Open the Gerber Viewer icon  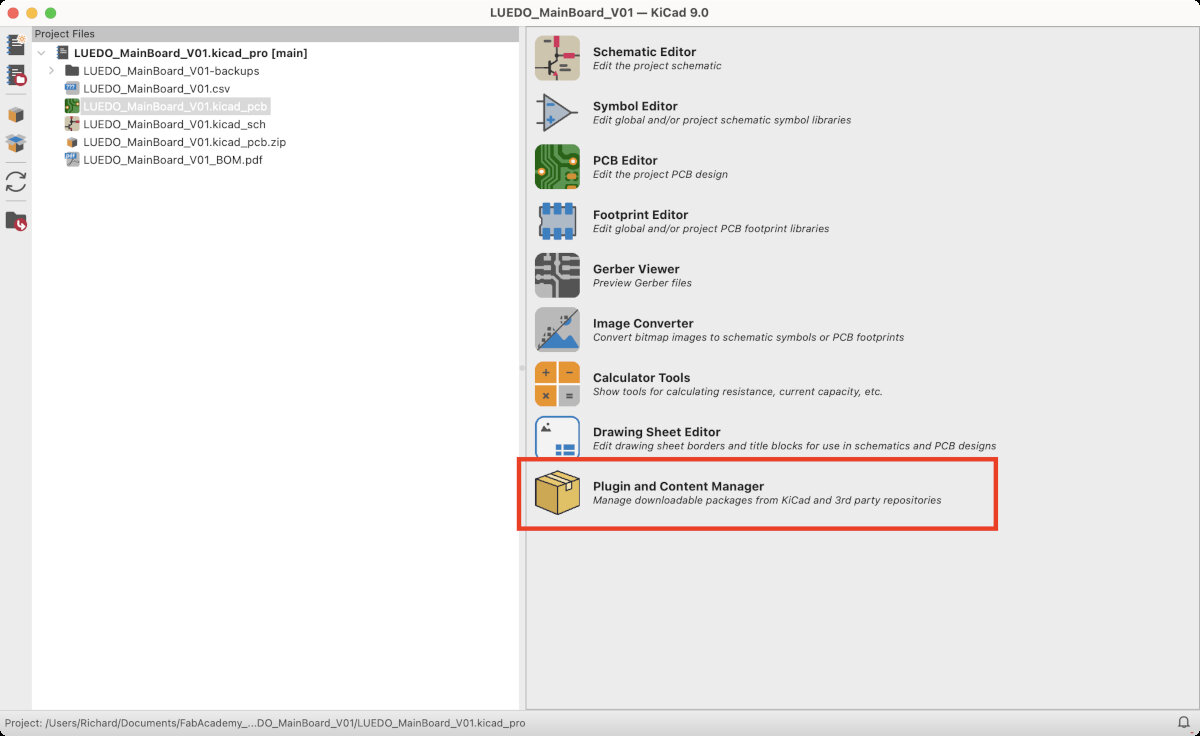(557, 275)
